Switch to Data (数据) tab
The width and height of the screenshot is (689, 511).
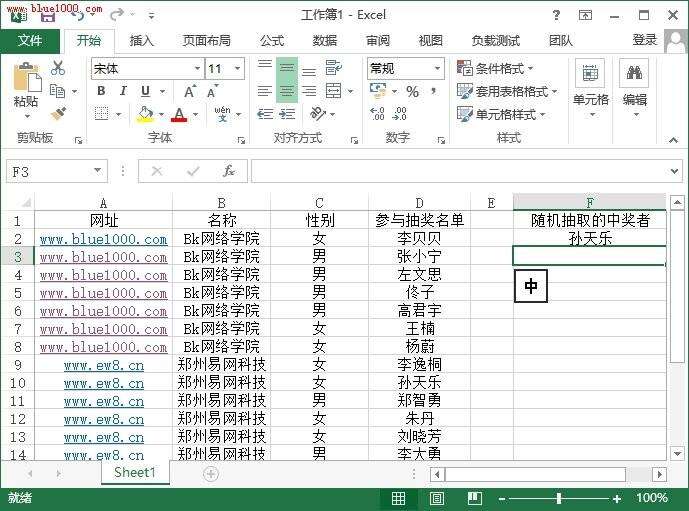[x=325, y=41]
